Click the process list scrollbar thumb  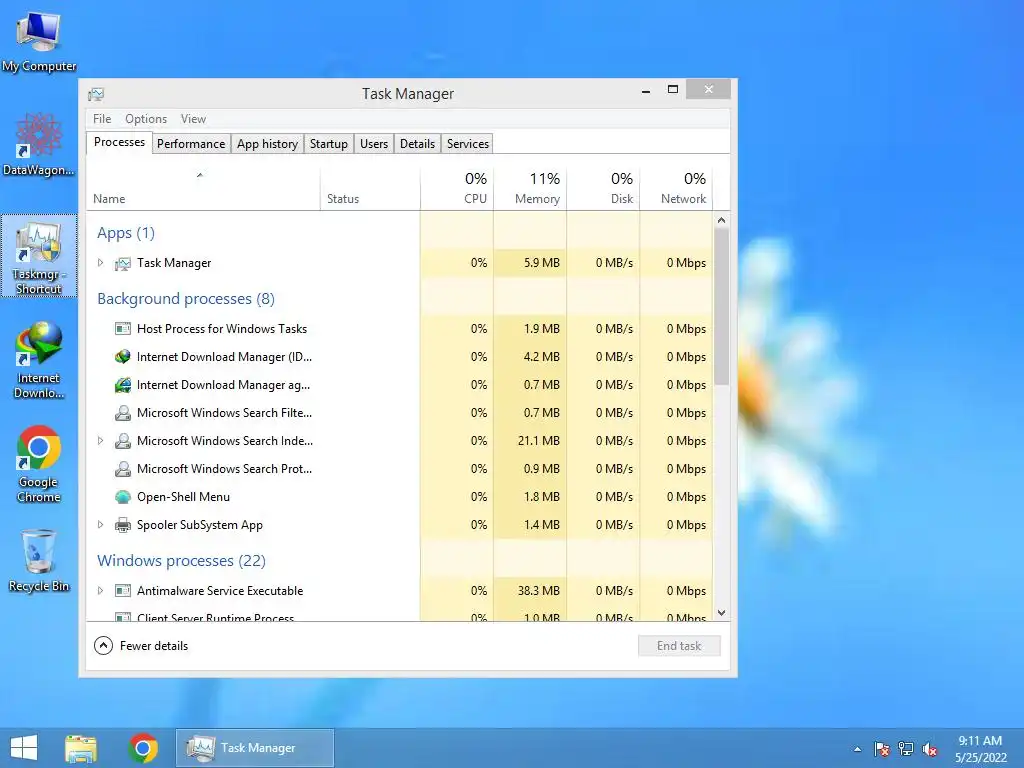(x=721, y=307)
